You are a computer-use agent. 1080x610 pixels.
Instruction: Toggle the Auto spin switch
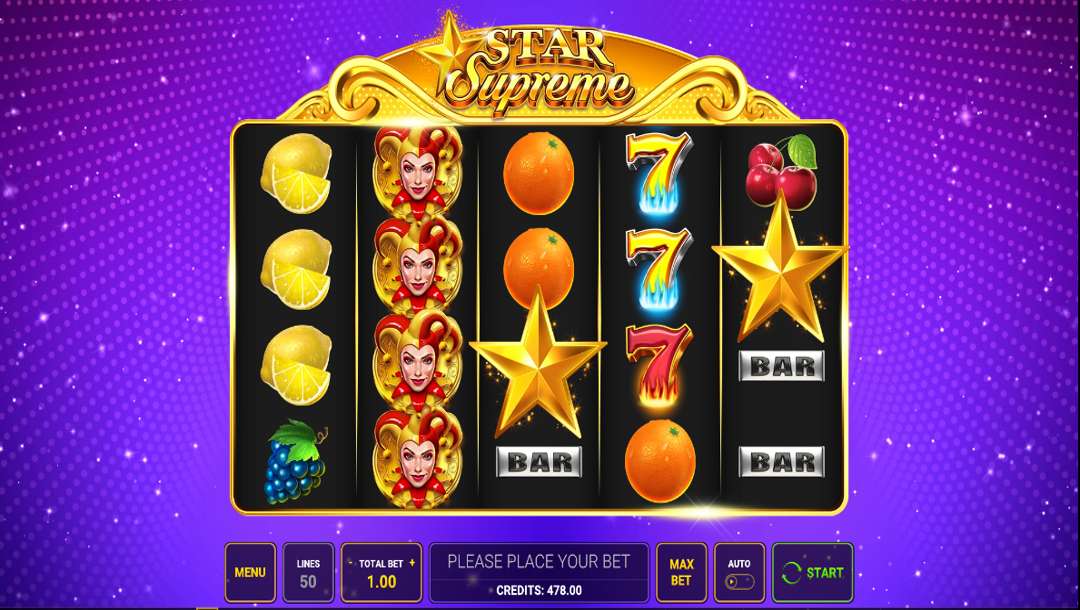click(x=739, y=581)
